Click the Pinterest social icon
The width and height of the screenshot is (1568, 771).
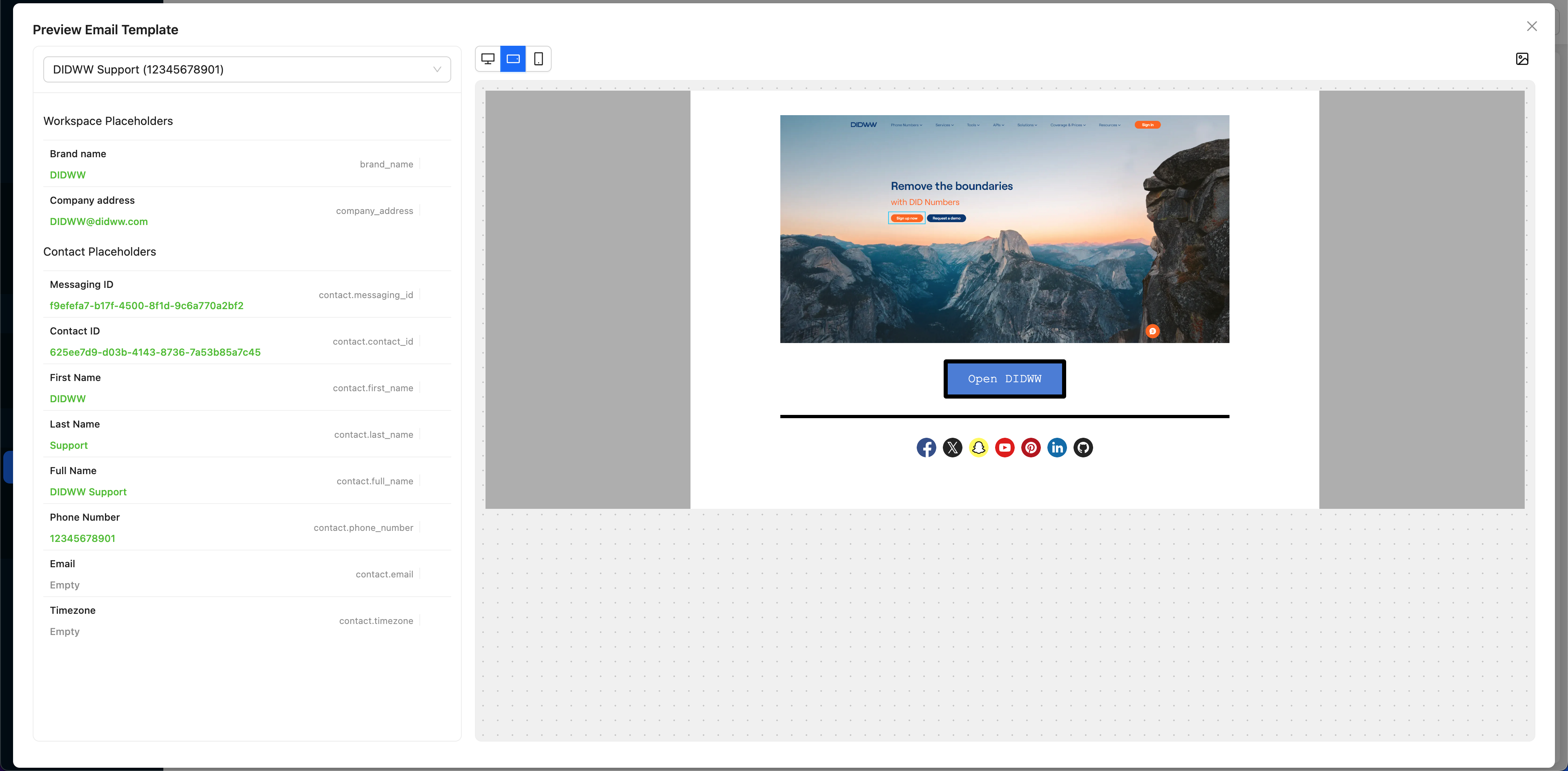[x=1031, y=448]
